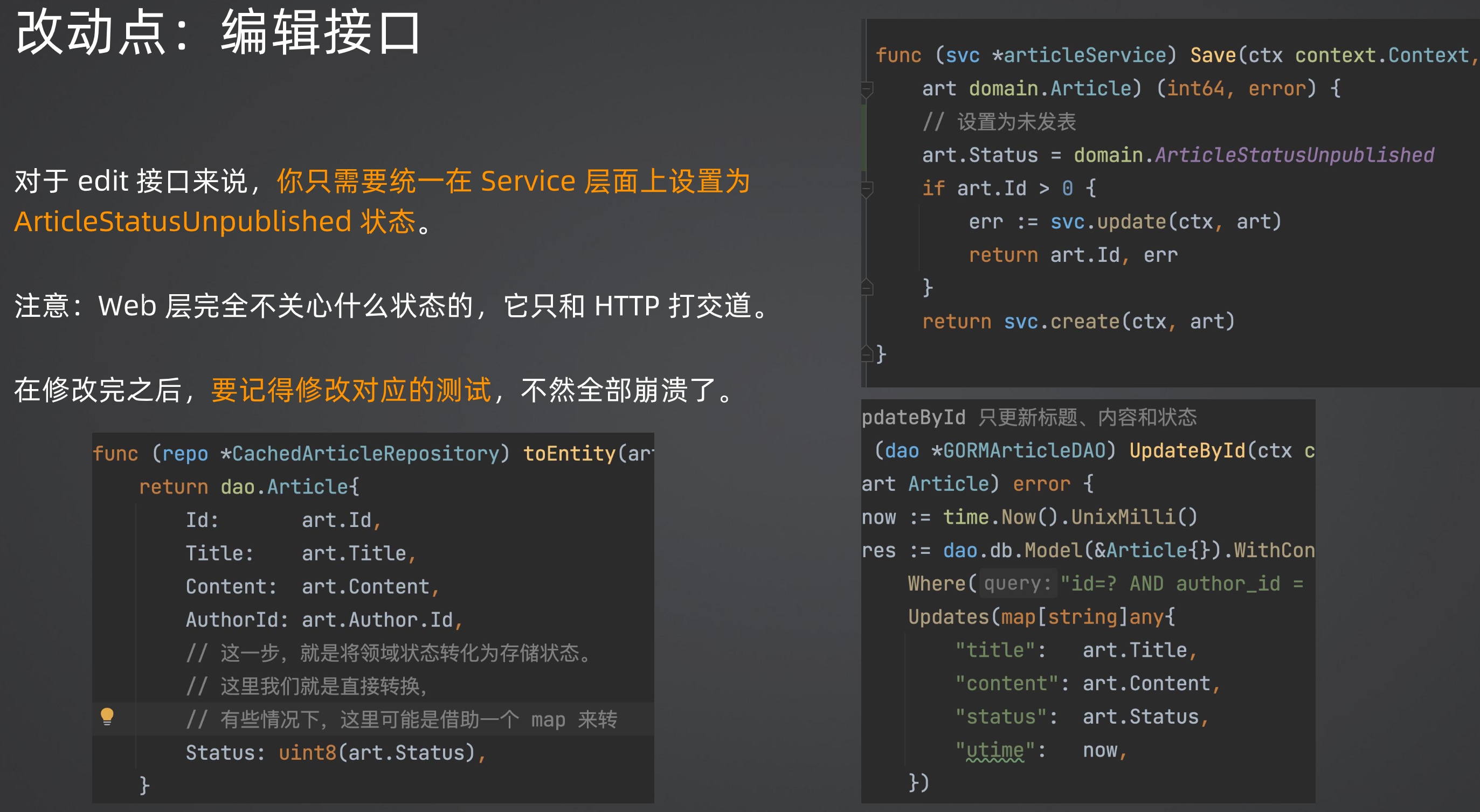Click '"status": art.Status,' map entry
The height and width of the screenshot is (812, 1480).
[1081, 718]
